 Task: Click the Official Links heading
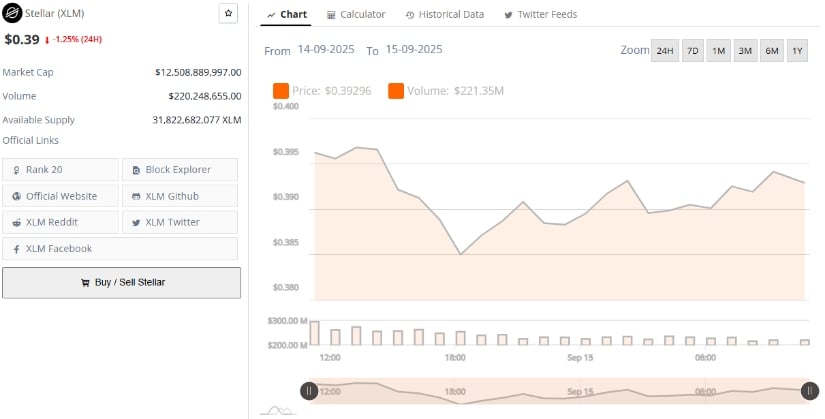(31, 141)
